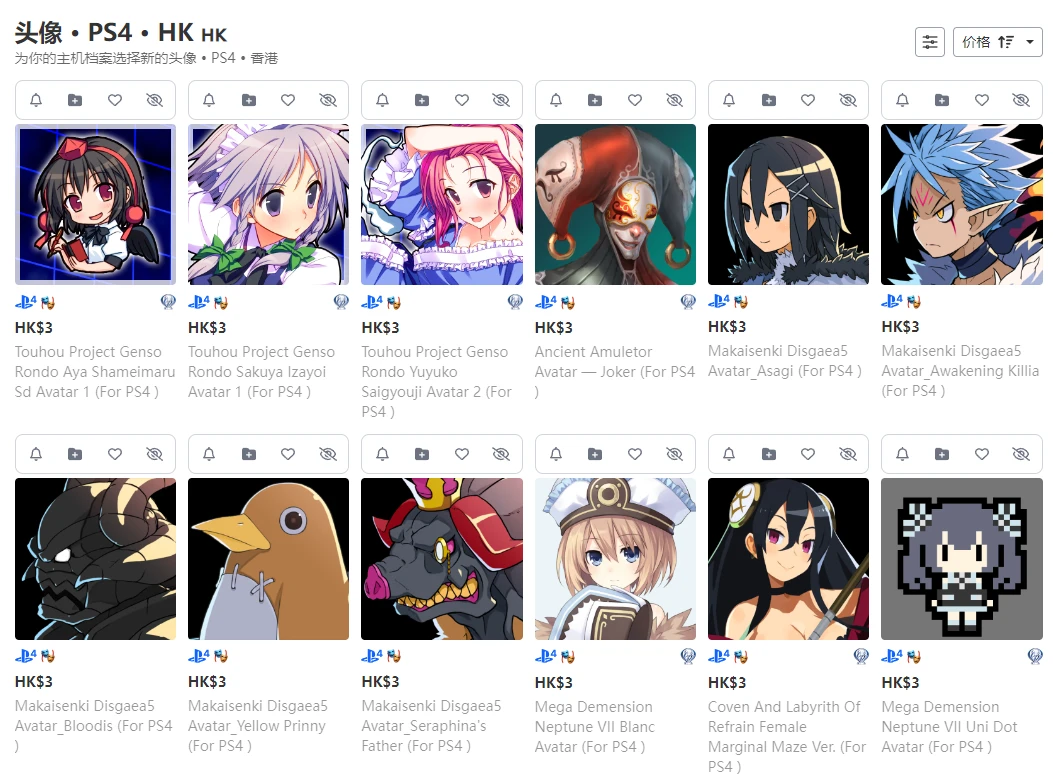Viewport: 1053px width, 779px height.
Task: Hide the Aya Shameimaru avatar with eye icon
Action: pyautogui.click(x=154, y=100)
